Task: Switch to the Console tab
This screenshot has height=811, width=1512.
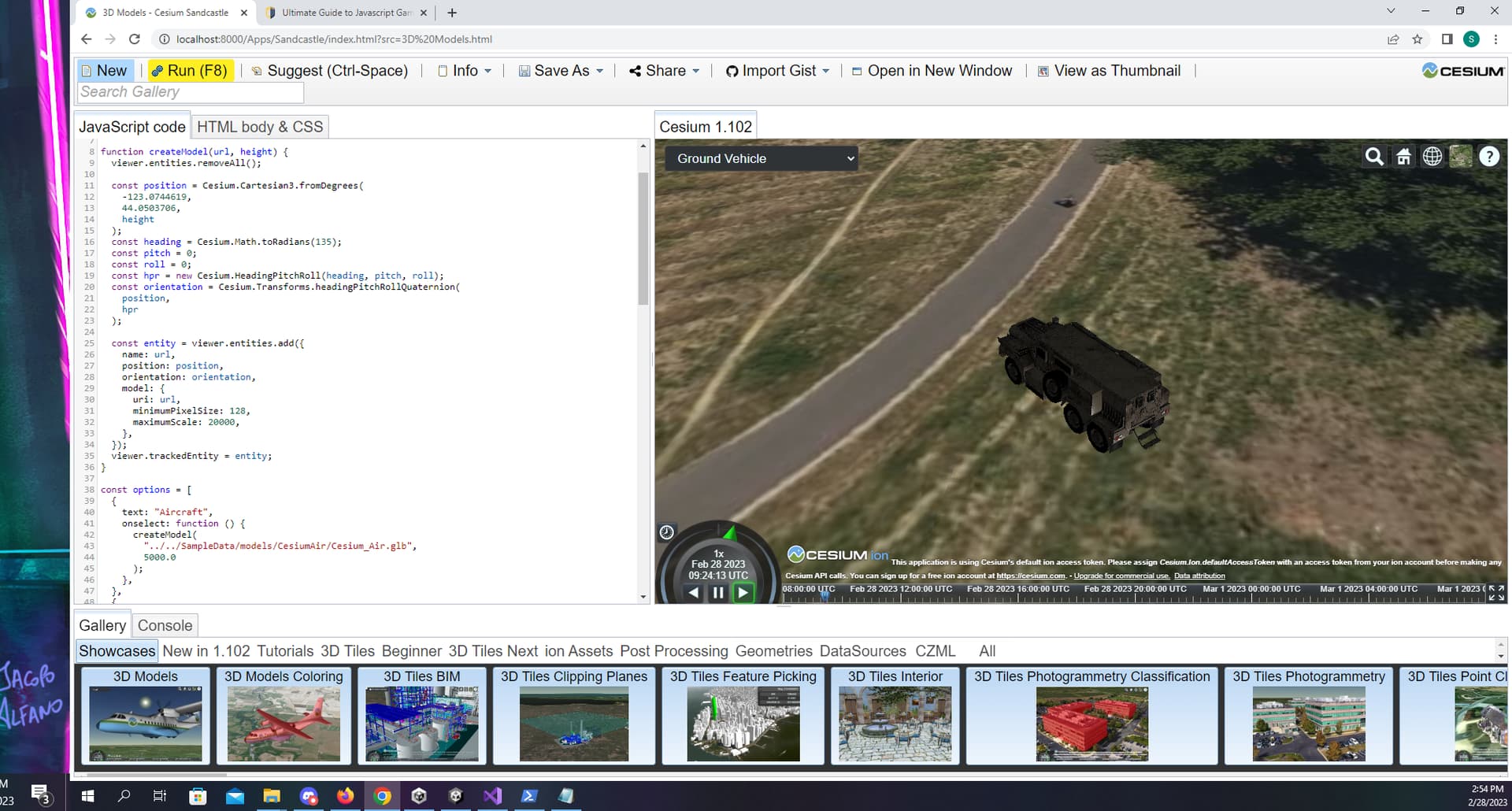Action: coord(165,625)
